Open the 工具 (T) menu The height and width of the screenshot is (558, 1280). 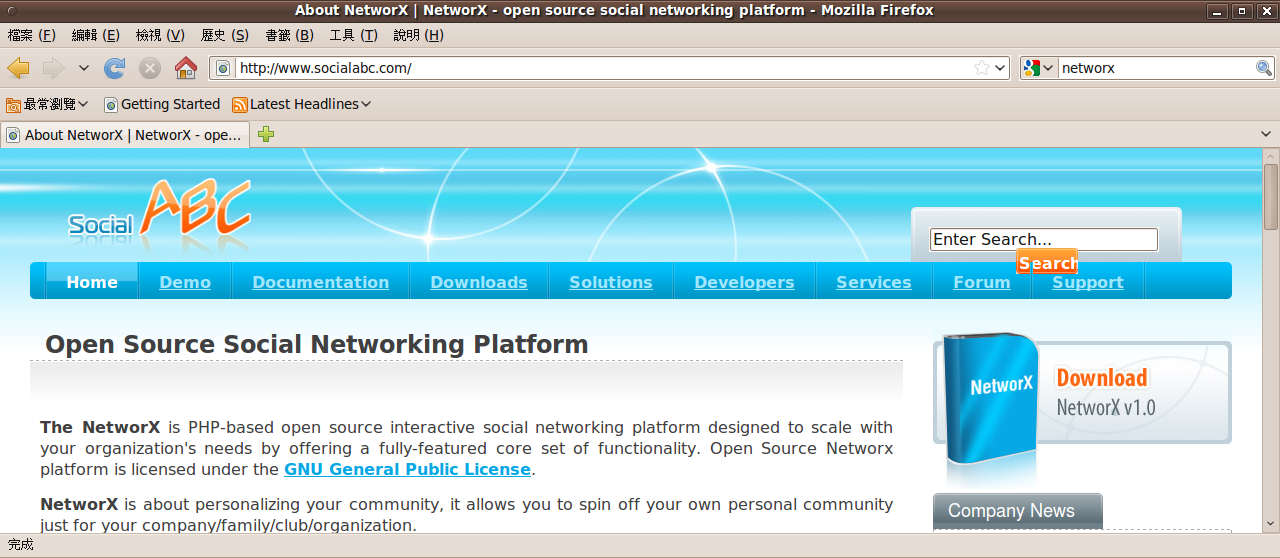pos(354,35)
